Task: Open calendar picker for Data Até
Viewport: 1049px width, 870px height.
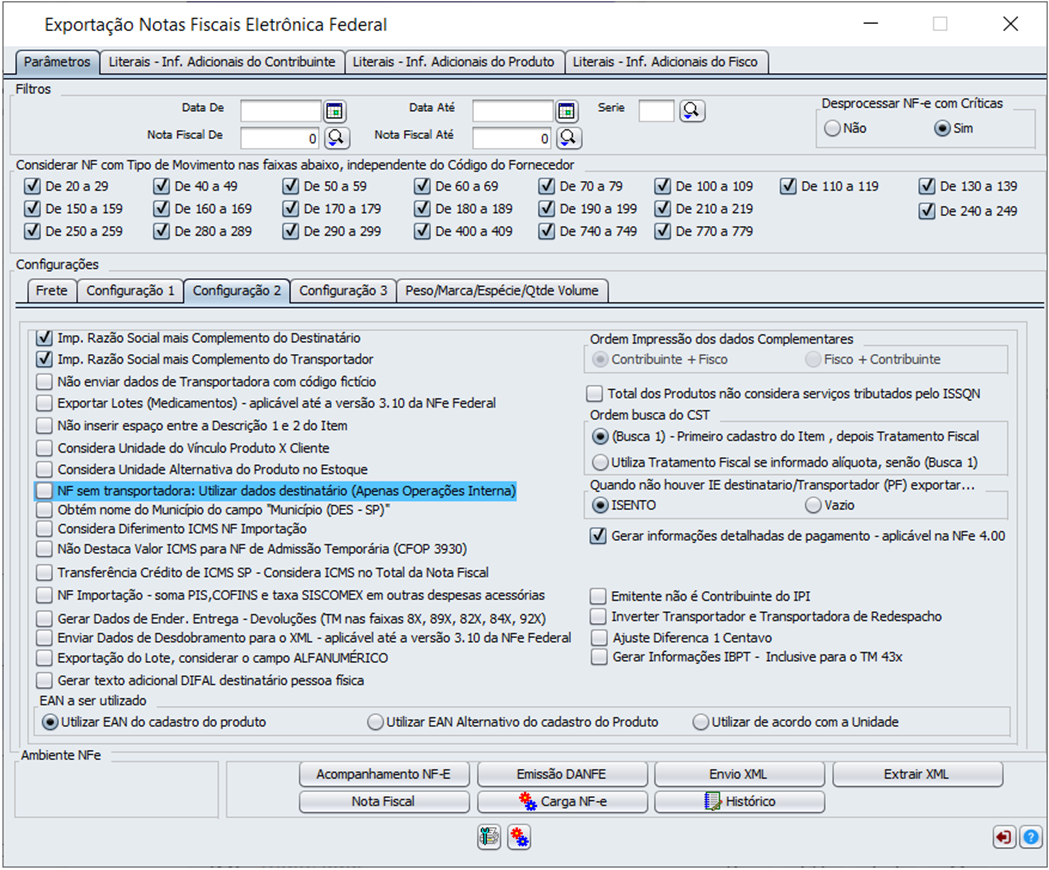Action: click(x=567, y=110)
